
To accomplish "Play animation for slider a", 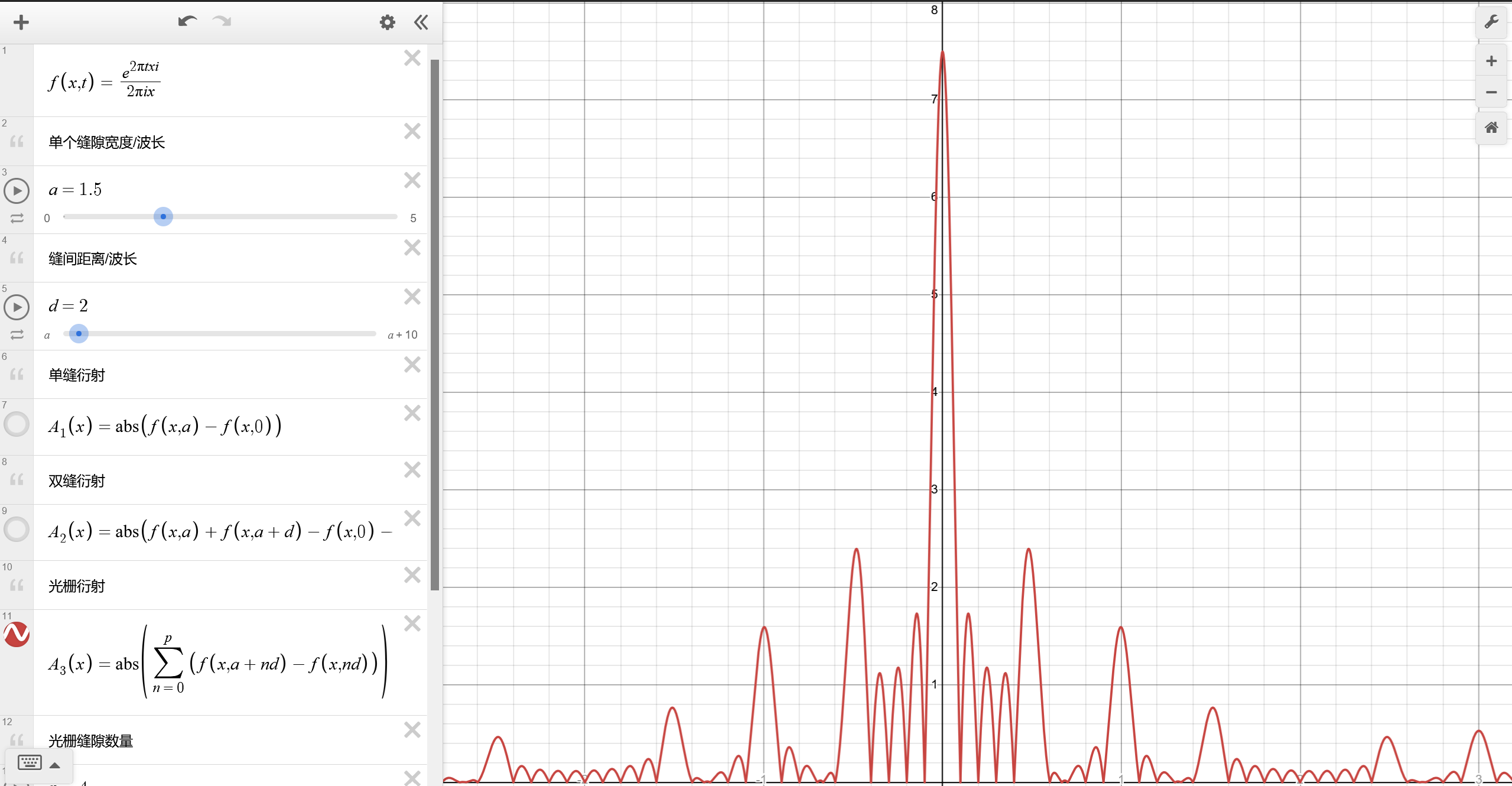I will coord(17,191).
